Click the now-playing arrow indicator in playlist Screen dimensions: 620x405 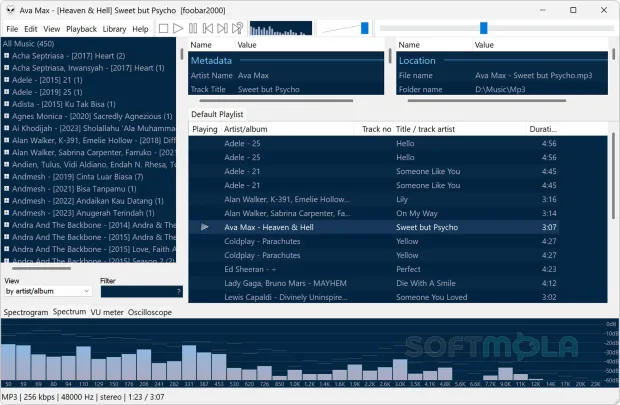point(204,227)
